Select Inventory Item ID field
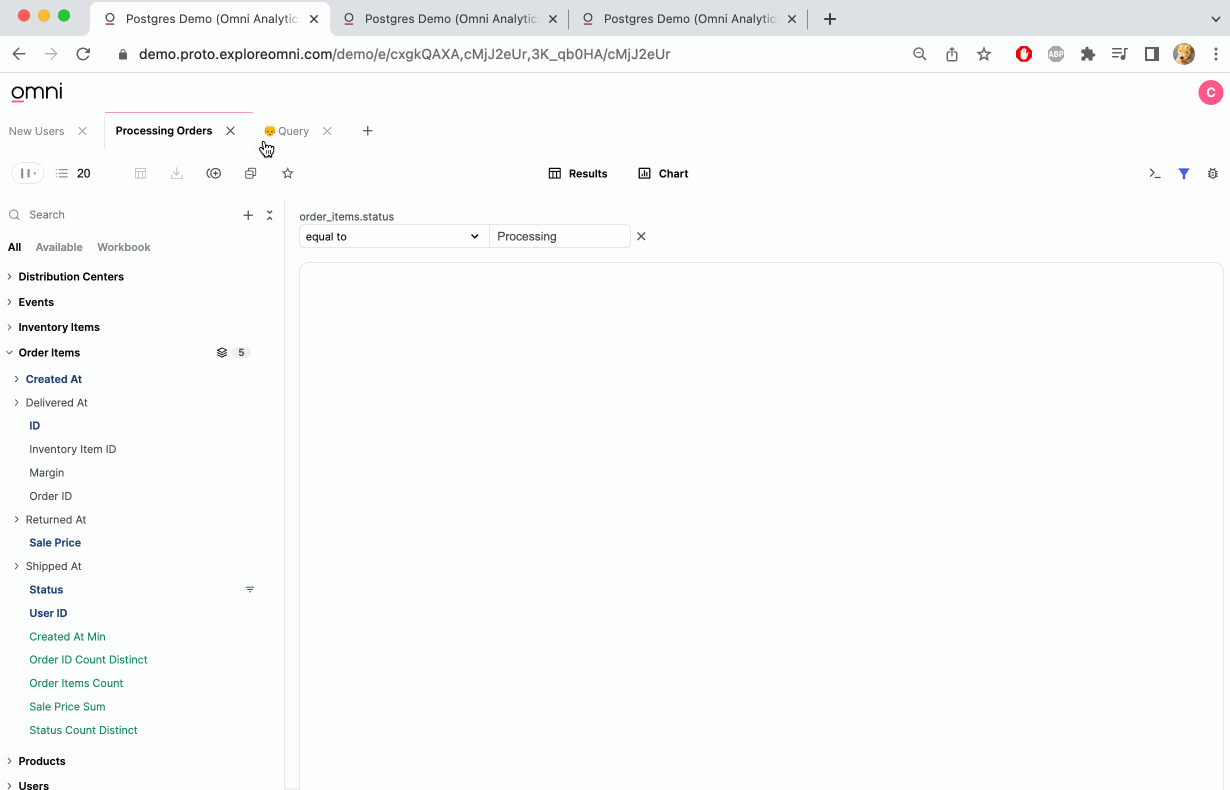Screen dimensions: 1230x790 click(x=73, y=449)
